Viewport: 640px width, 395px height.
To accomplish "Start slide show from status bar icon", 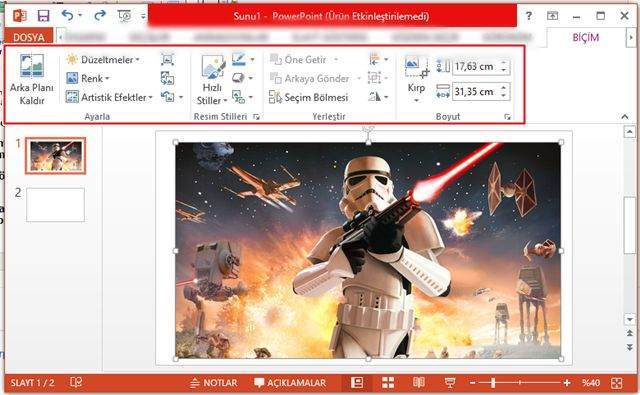I will click(450, 383).
